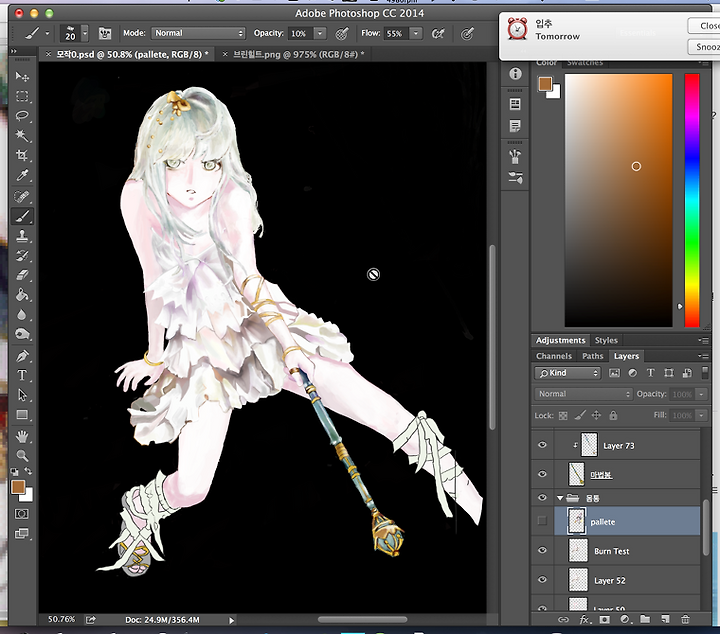Select the Move tool
720x634 pixels.
click(22, 76)
